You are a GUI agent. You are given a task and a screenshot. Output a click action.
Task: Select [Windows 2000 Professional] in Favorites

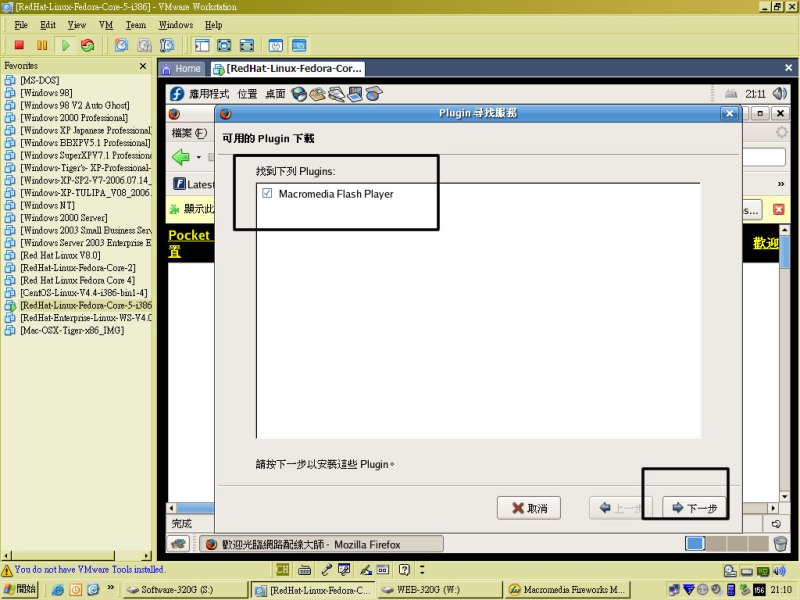point(73,118)
